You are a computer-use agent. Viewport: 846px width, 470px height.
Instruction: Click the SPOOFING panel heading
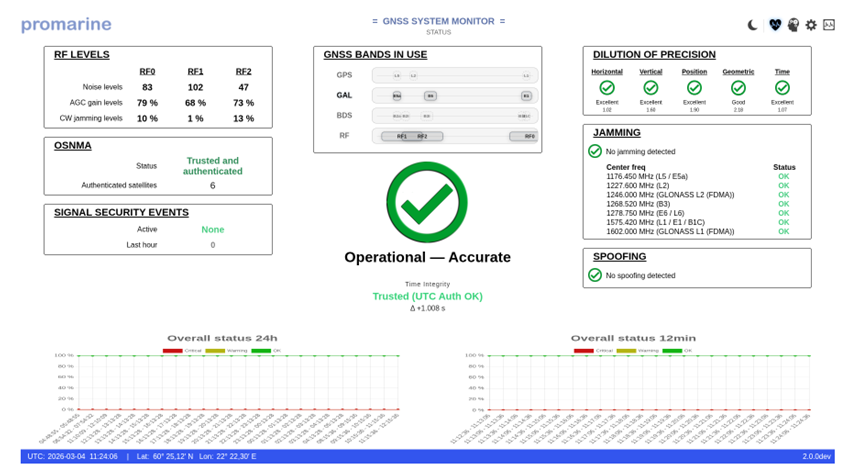[619, 257]
